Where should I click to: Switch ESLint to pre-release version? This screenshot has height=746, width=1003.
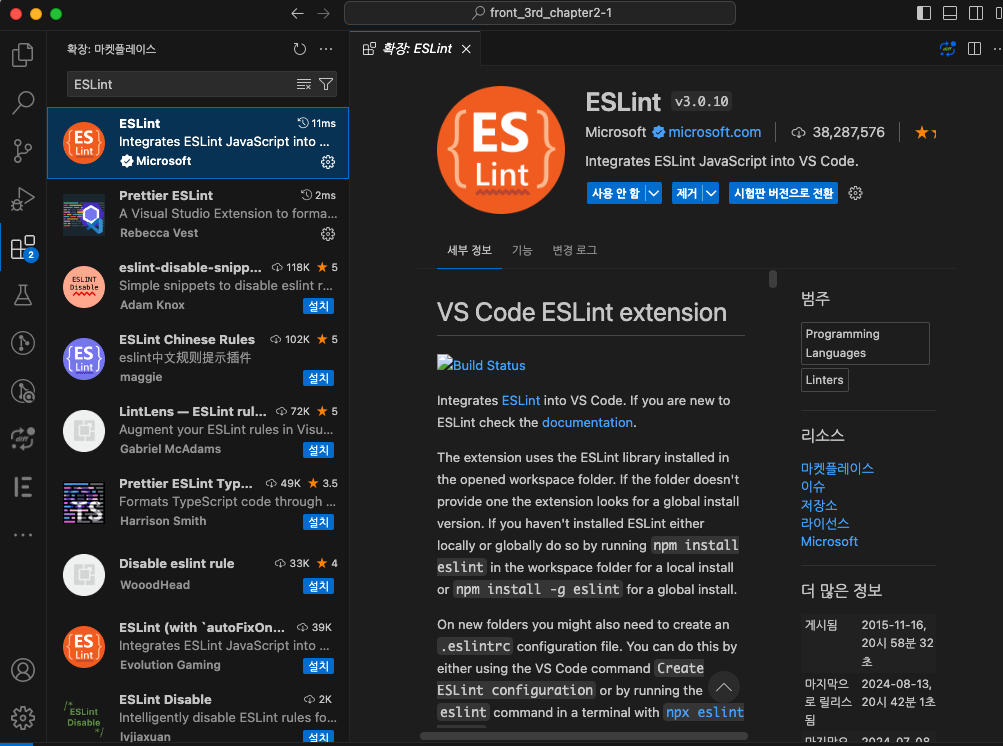coord(783,193)
